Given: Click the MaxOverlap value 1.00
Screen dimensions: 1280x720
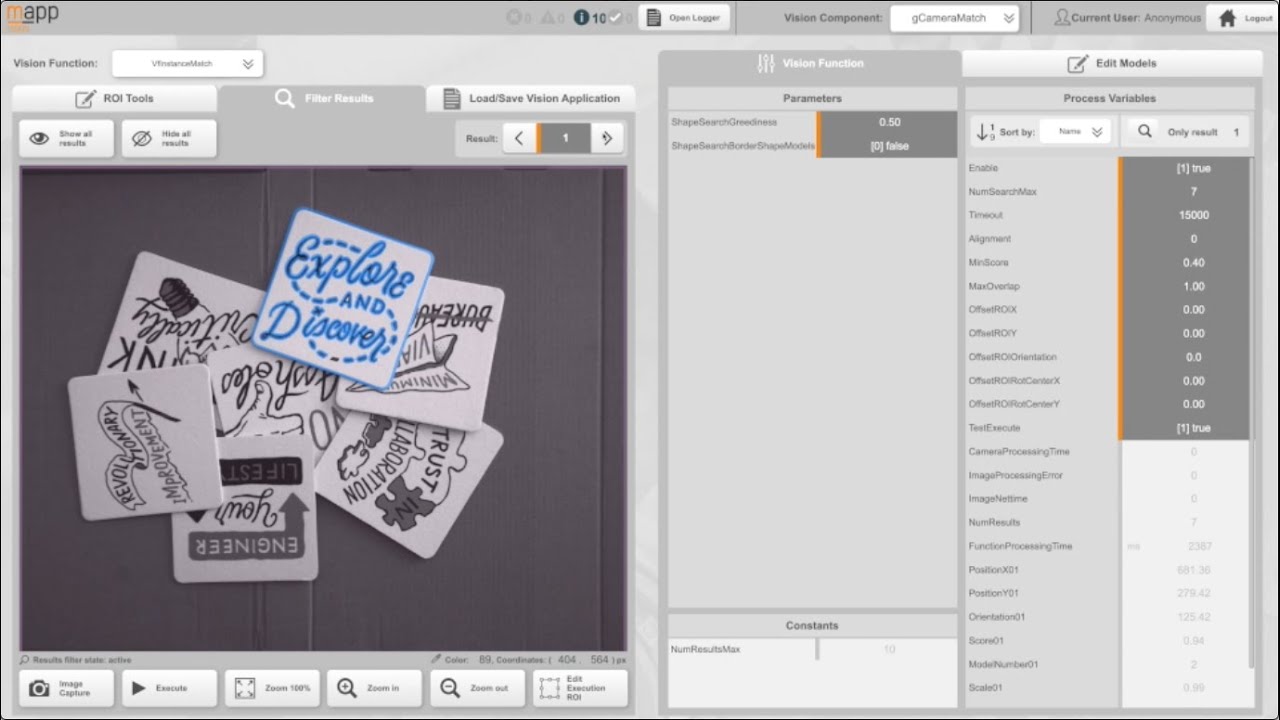Looking at the screenshot, I should [1186, 286].
